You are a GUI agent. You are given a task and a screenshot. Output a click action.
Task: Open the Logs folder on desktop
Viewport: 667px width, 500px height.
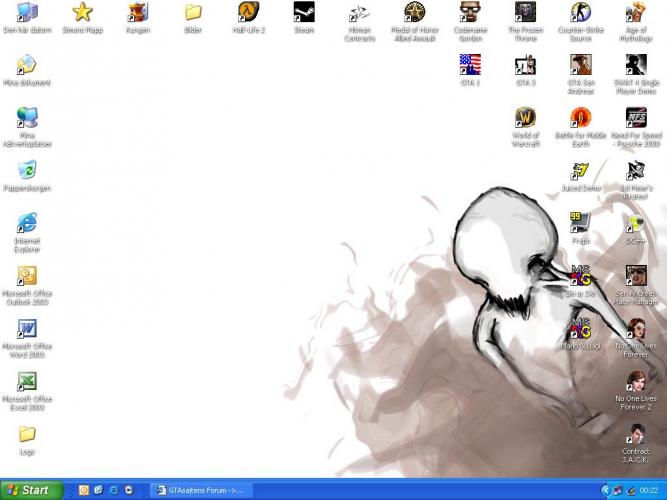point(27,435)
